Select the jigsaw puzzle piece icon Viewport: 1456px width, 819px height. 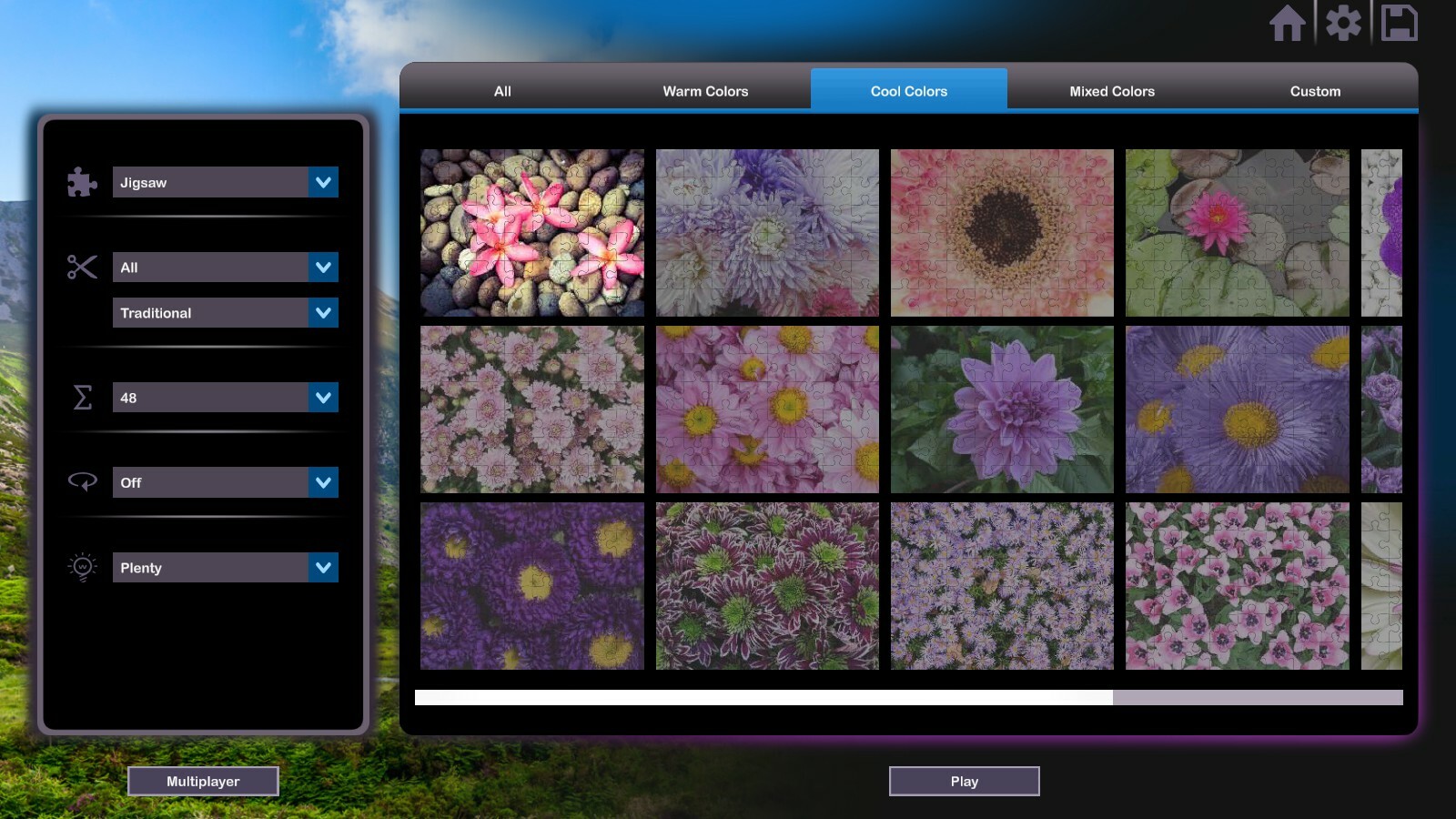coord(82,182)
